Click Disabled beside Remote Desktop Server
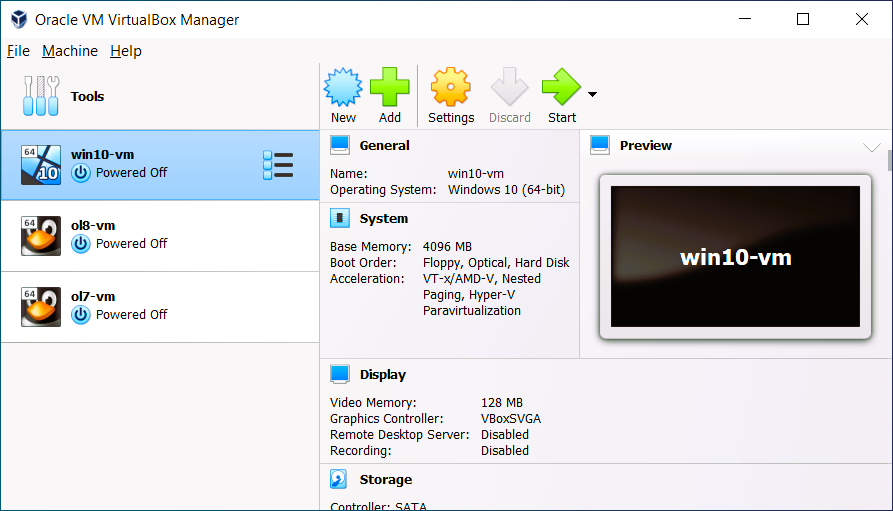Screen dimensions: 893x511 pos(505,434)
